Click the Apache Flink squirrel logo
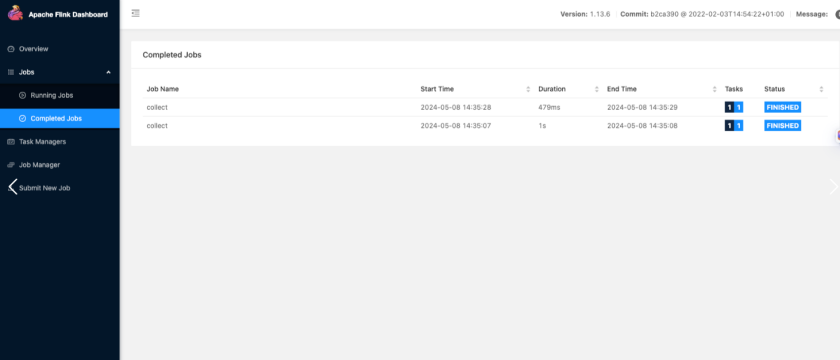840x360 pixels. coord(16,13)
